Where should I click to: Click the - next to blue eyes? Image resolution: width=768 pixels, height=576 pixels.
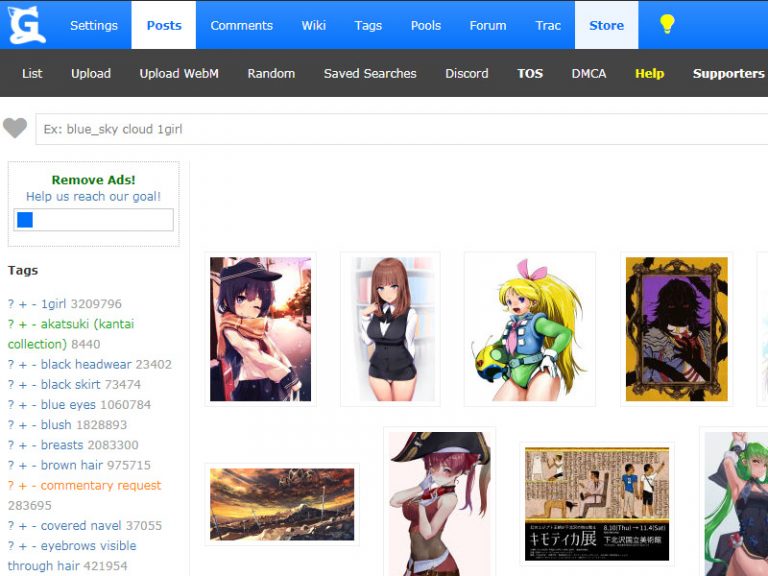(34, 405)
